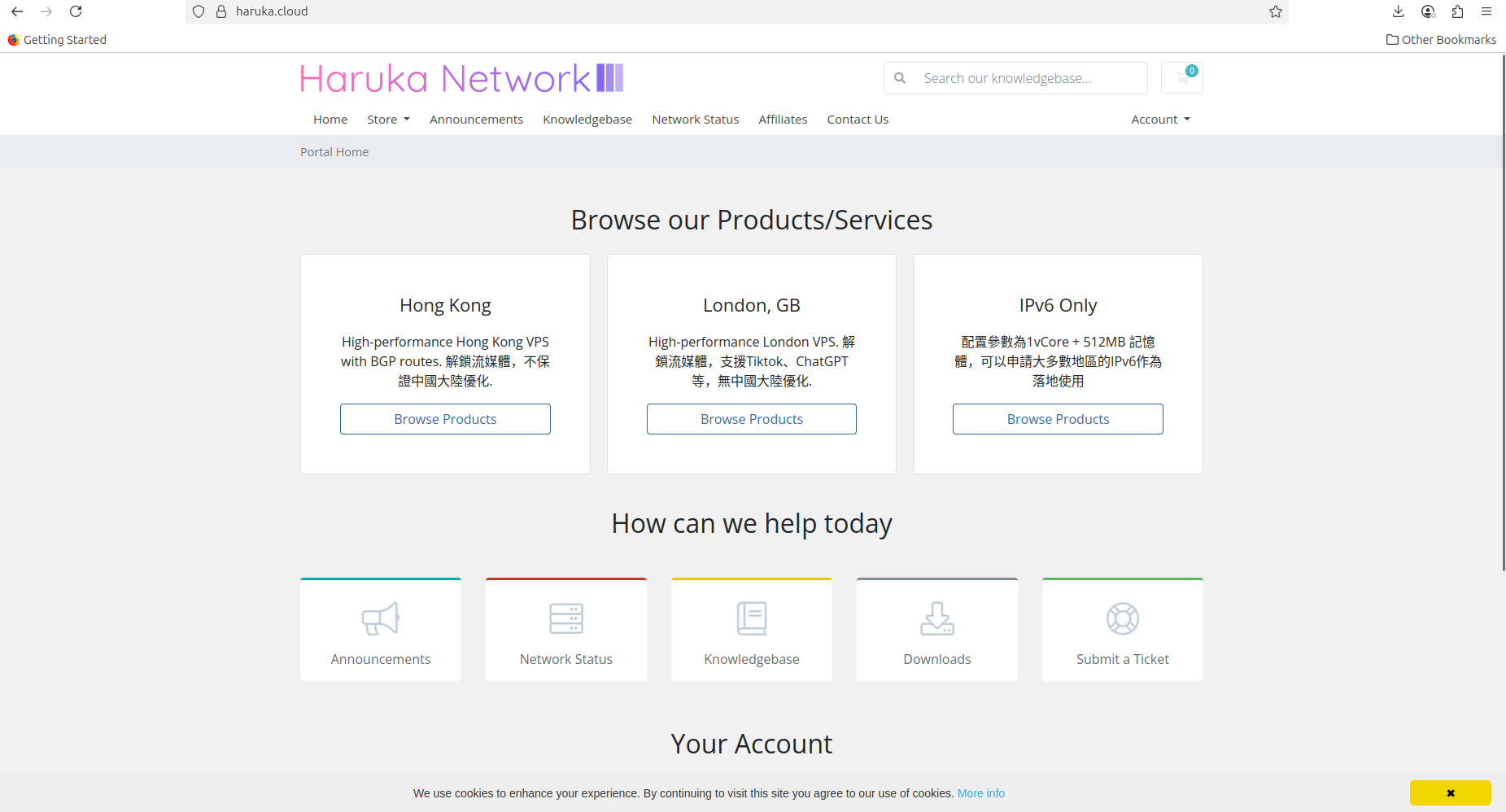Viewport: 1506px width, 812px height.
Task: Open the browser hamburger menu
Action: (1486, 11)
